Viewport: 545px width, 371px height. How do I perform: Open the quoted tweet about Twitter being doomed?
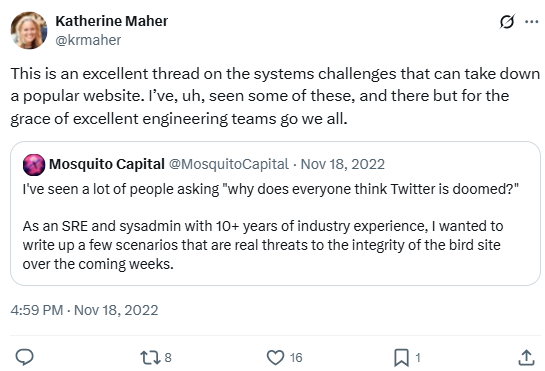click(x=275, y=213)
